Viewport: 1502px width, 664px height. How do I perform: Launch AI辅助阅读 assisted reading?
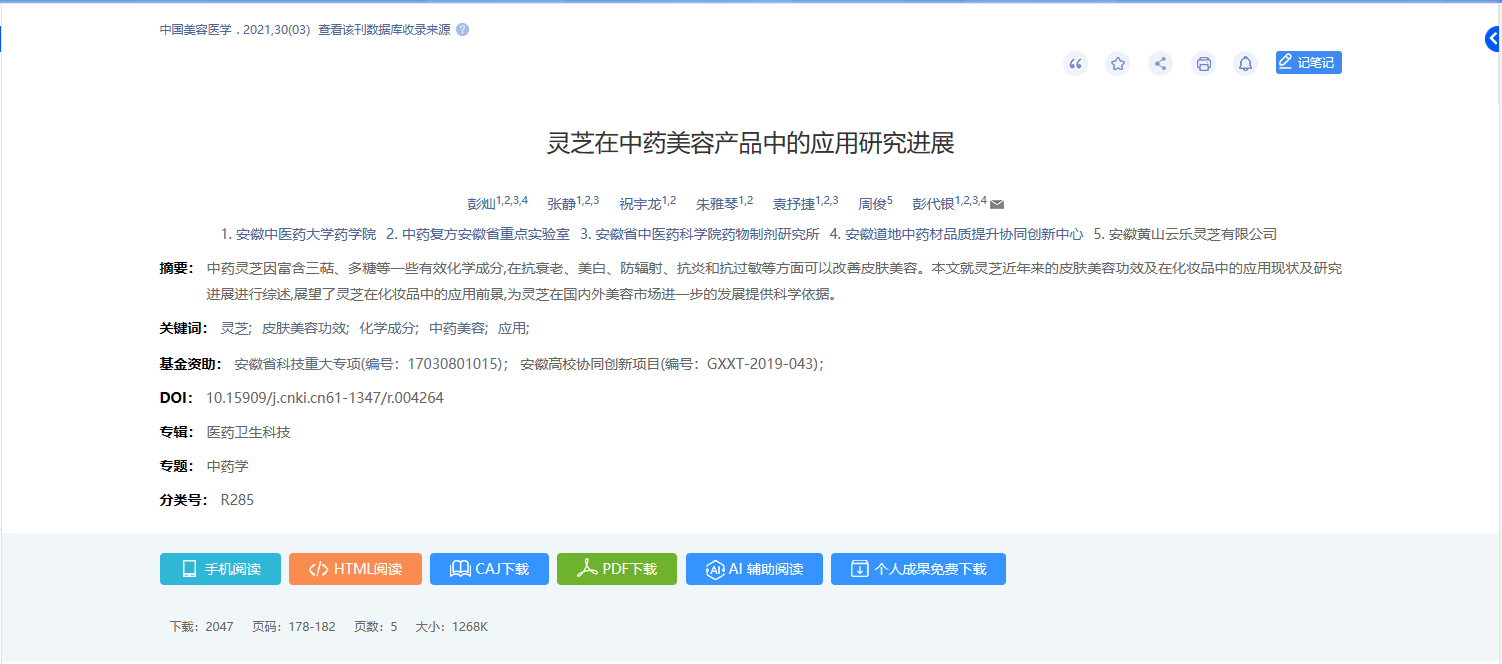coord(754,568)
